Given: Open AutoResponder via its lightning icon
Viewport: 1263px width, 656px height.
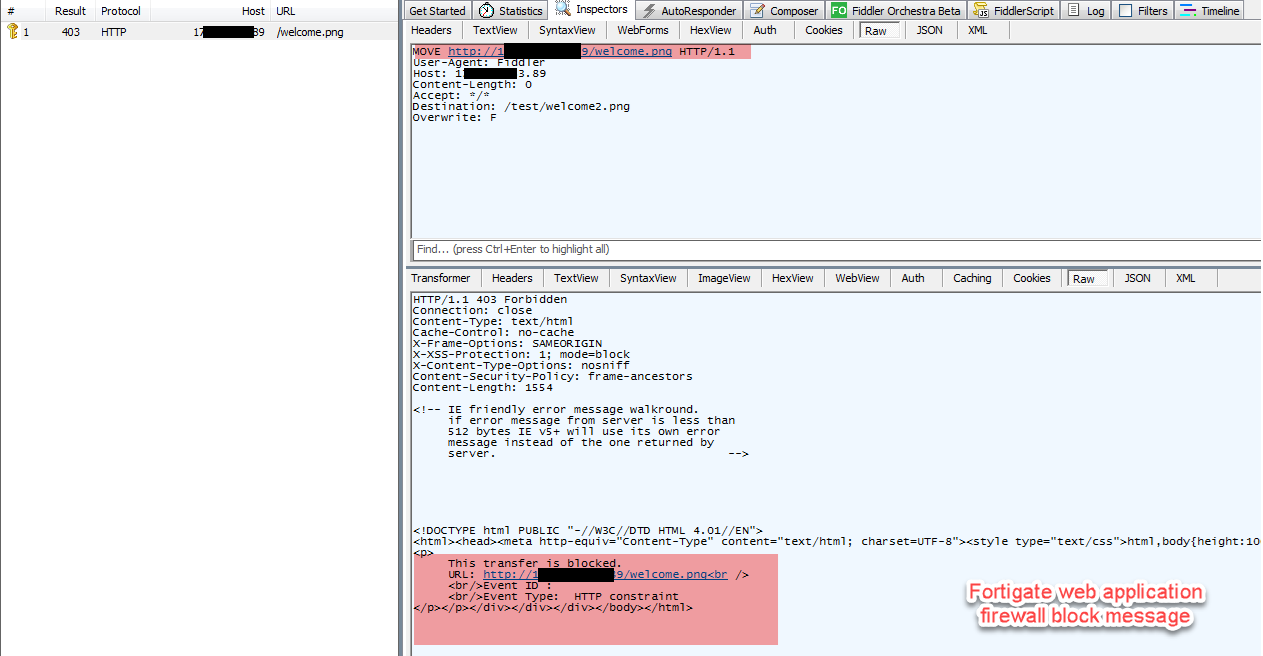Looking at the screenshot, I should pyautogui.click(x=648, y=11).
